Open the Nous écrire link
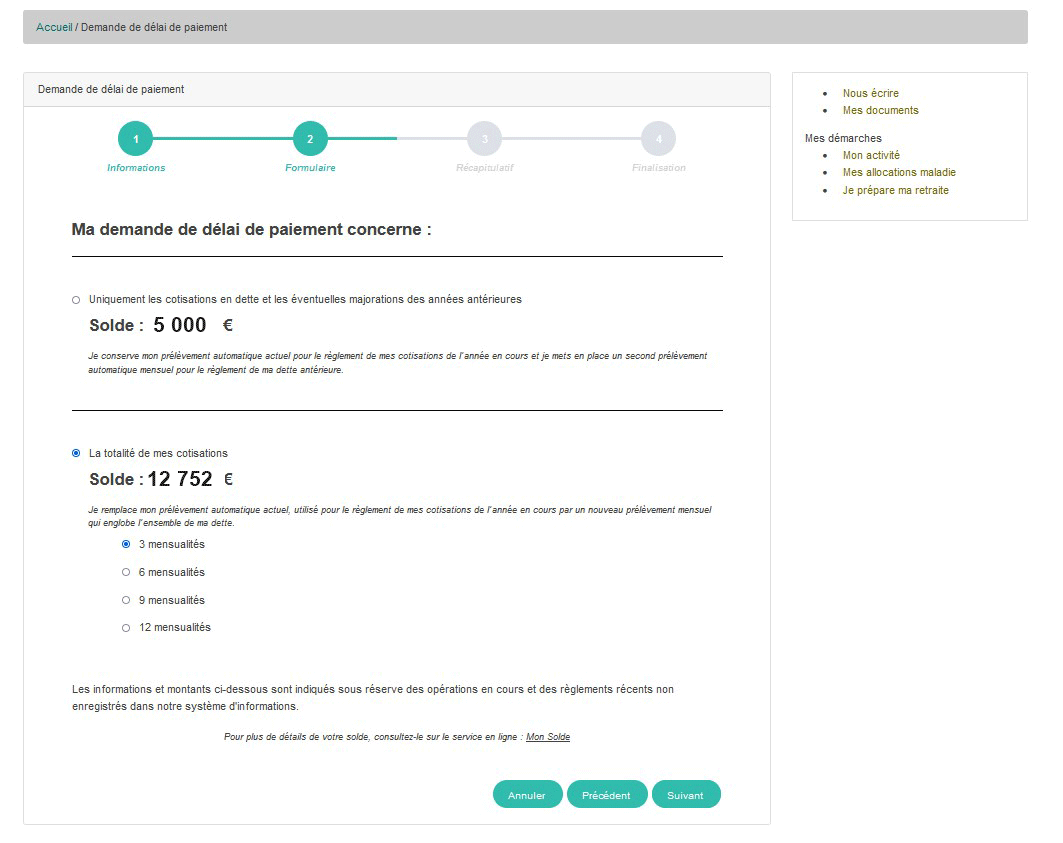 (870, 93)
